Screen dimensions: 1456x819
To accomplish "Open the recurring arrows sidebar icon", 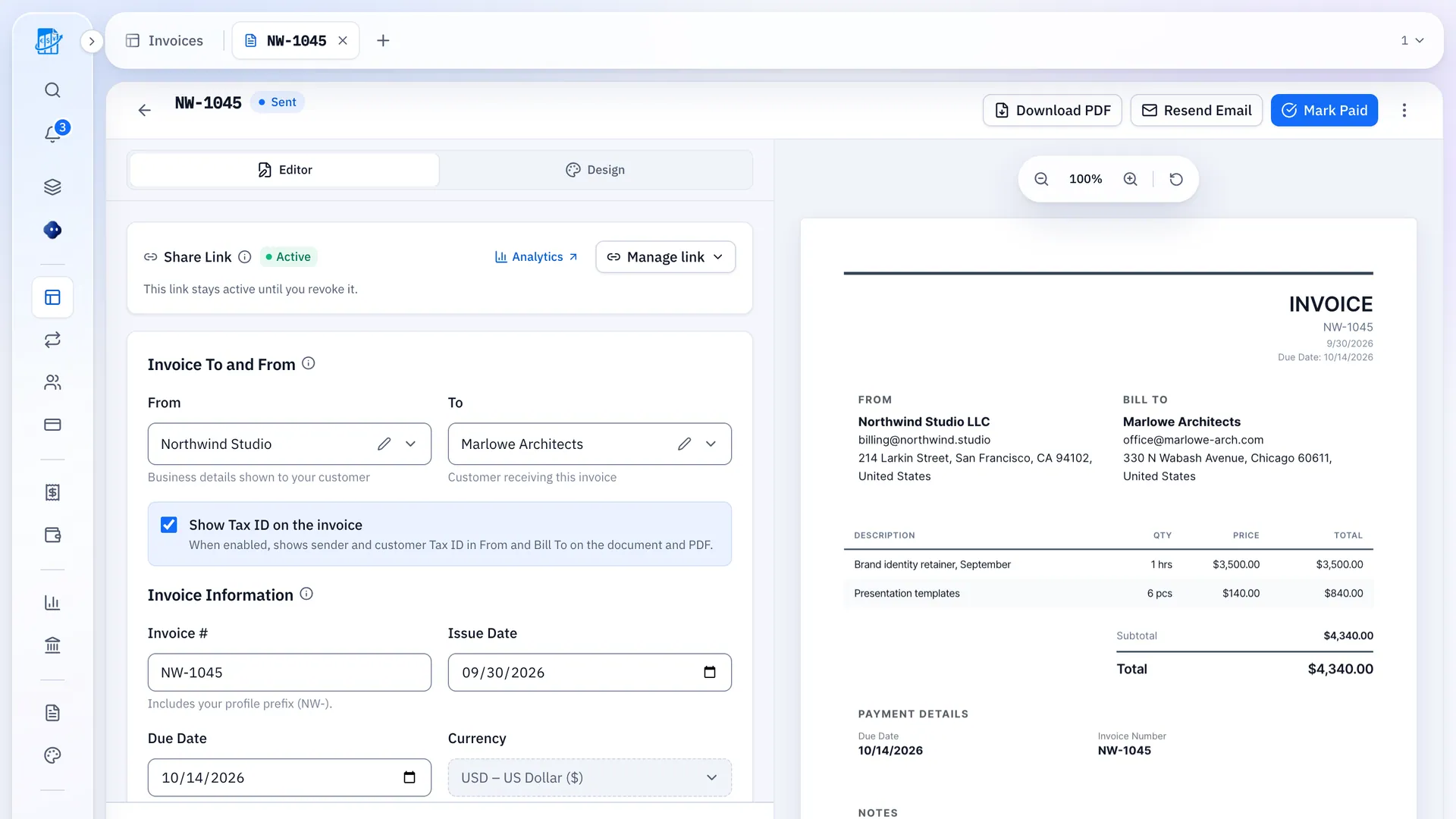I will pyautogui.click(x=52, y=340).
